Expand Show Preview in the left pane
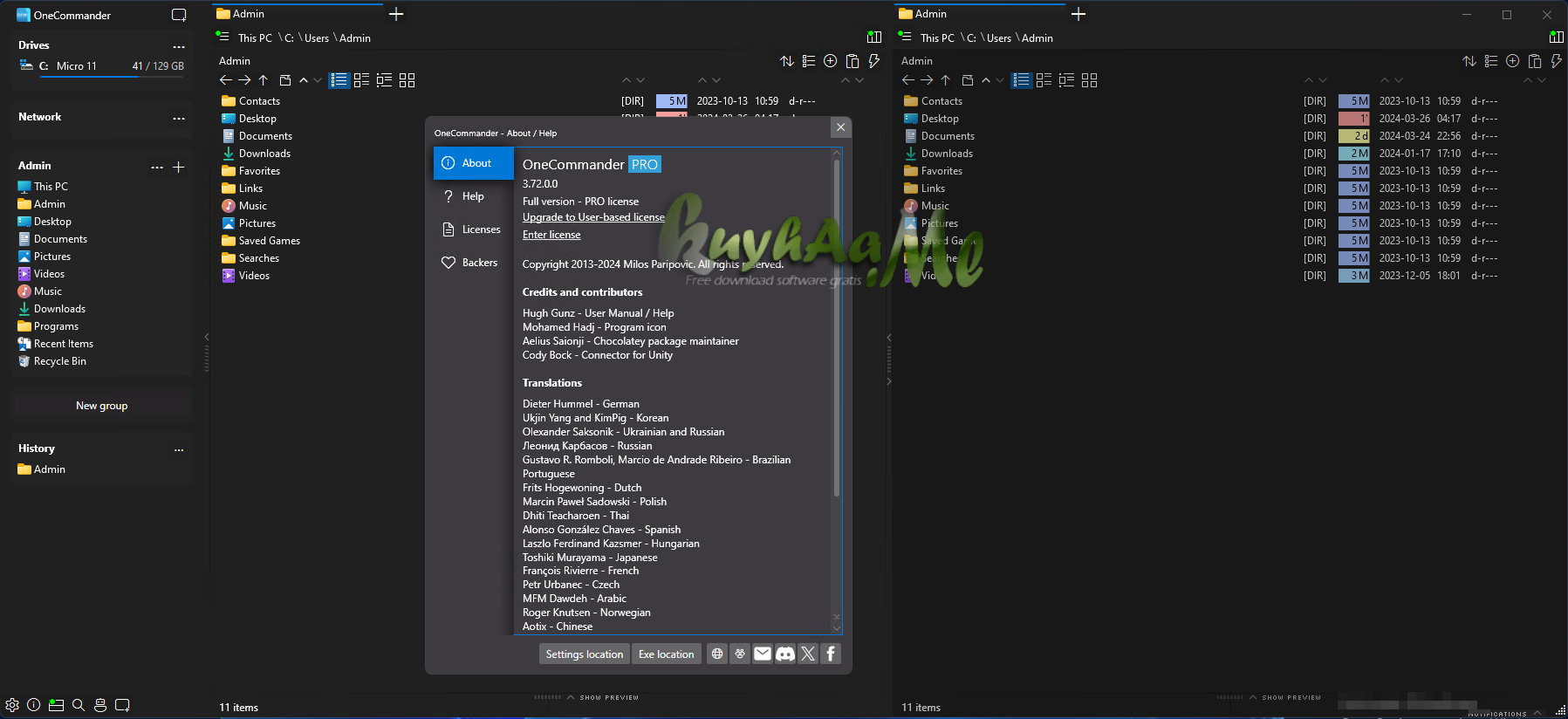The image size is (1568, 719). tap(603, 697)
